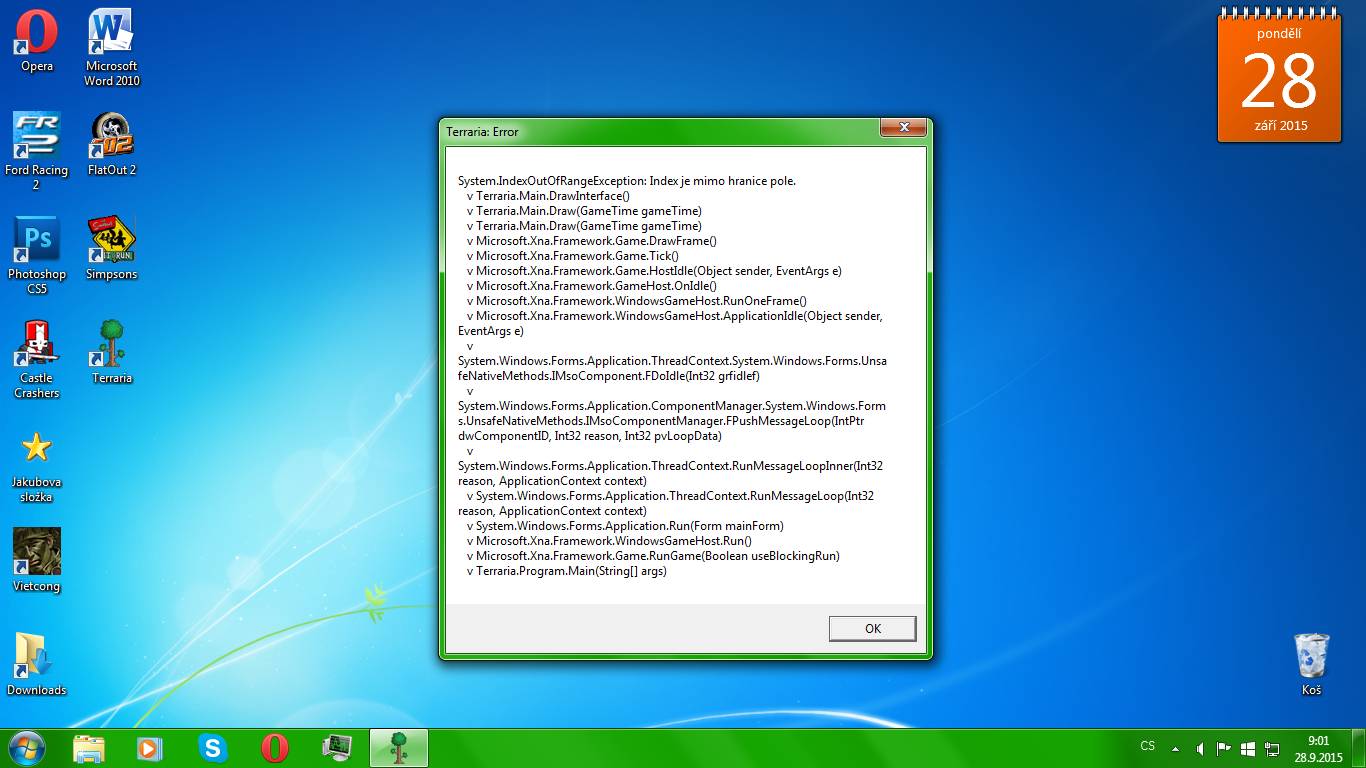Close the Terraria: Error dialog window
Screen dimensions: 1366x768
point(903,128)
